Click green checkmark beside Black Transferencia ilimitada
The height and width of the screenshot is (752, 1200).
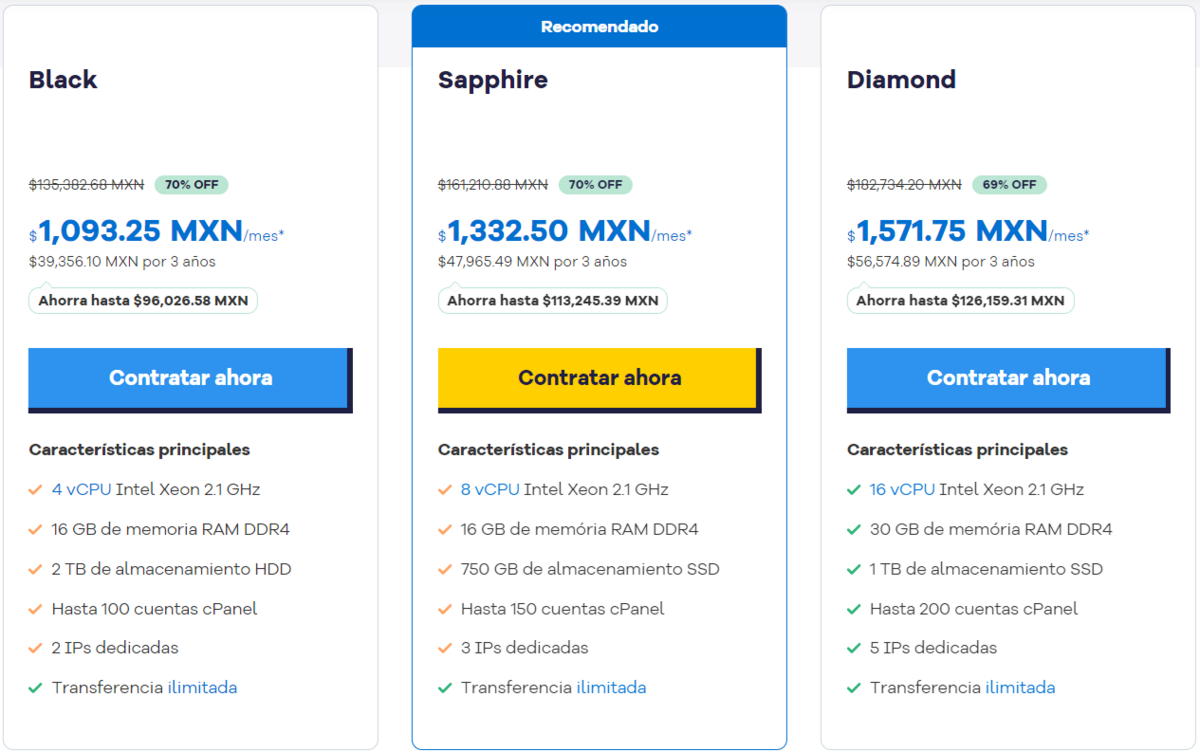(x=35, y=688)
